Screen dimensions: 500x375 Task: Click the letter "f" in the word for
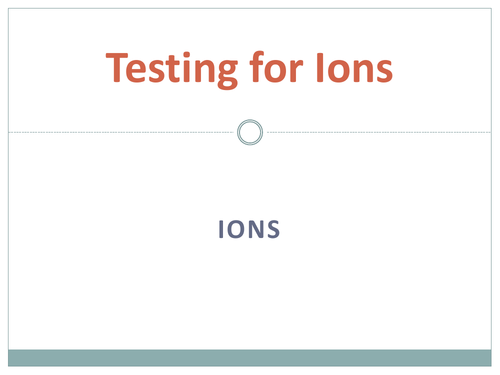pos(257,67)
